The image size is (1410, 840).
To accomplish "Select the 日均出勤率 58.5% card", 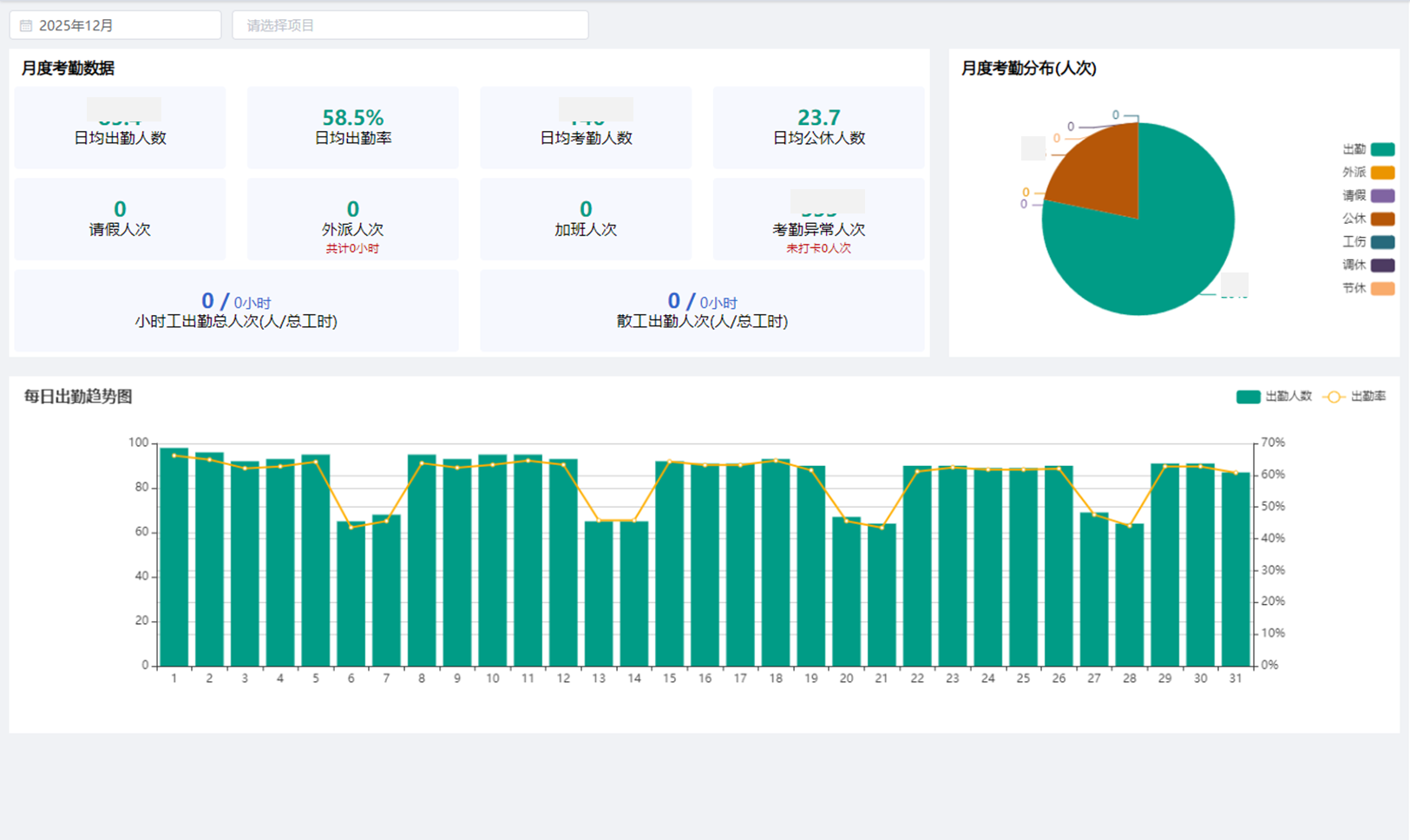I will (x=352, y=128).
